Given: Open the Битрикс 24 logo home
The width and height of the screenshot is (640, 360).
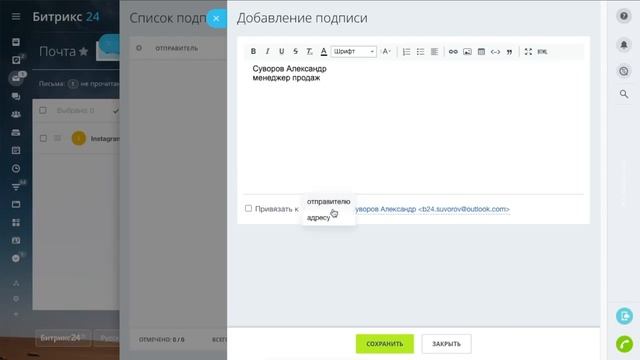Looking at the screenshot, I should tap(66, 17).
